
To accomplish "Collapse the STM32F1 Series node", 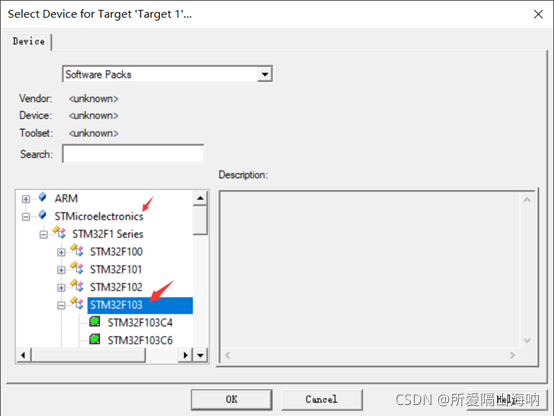I will pos(43,235).
